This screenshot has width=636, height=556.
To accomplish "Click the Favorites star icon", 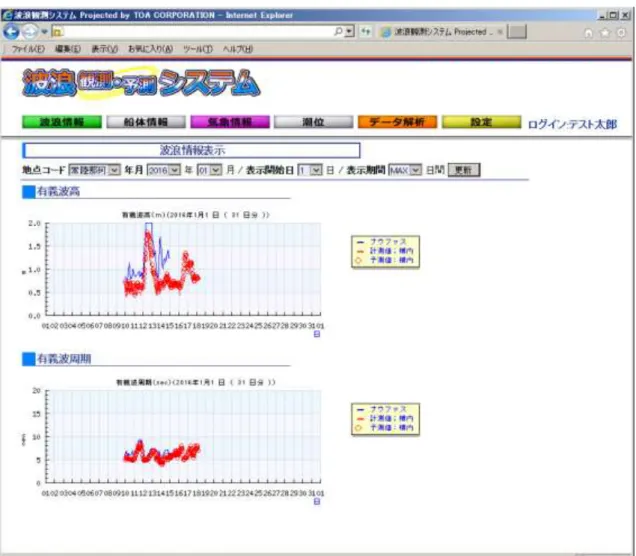I will coord(605,33).
